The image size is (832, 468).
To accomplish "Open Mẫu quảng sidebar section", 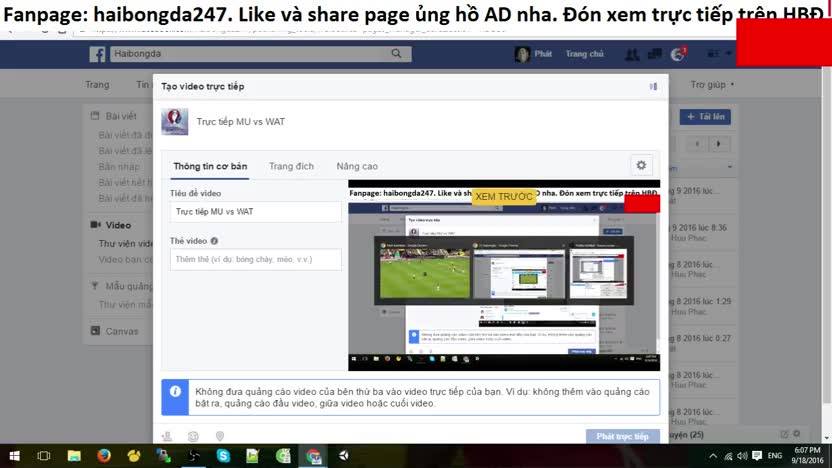I will (128, 286).
